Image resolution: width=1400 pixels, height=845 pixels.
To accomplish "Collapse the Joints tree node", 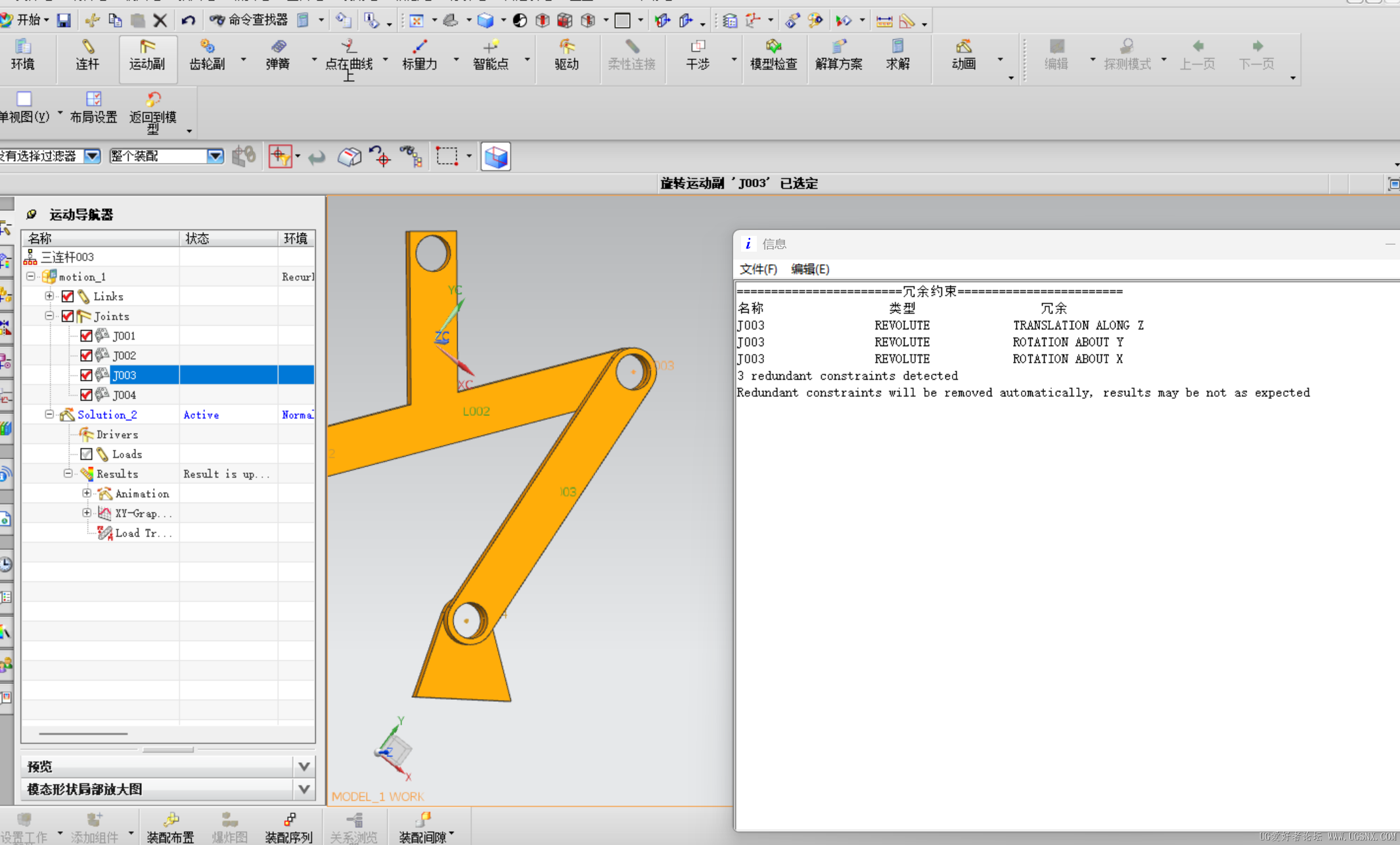I will coord(49,316).
